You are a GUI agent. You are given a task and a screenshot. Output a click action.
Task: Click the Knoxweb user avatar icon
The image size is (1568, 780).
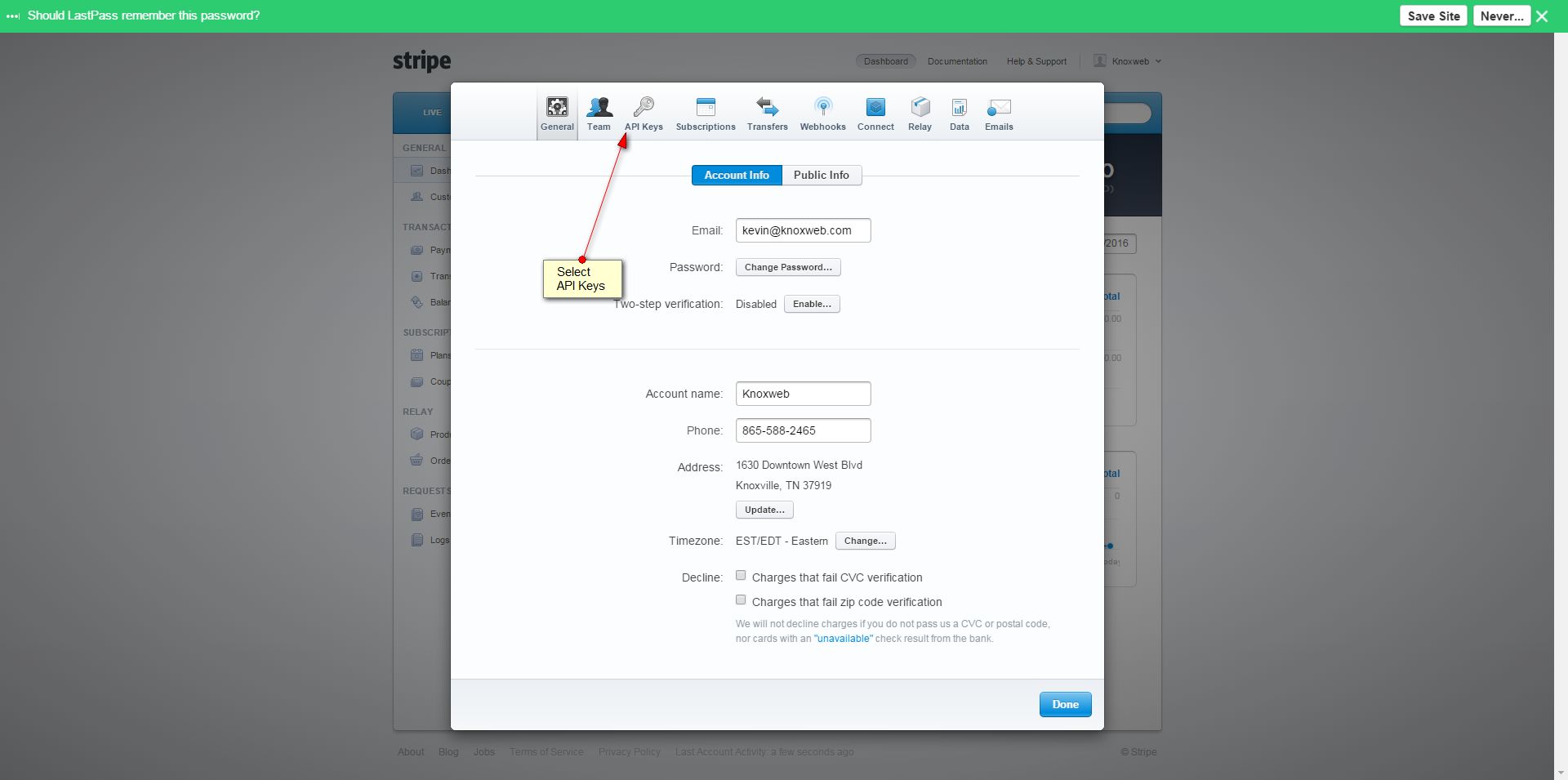1100,61
